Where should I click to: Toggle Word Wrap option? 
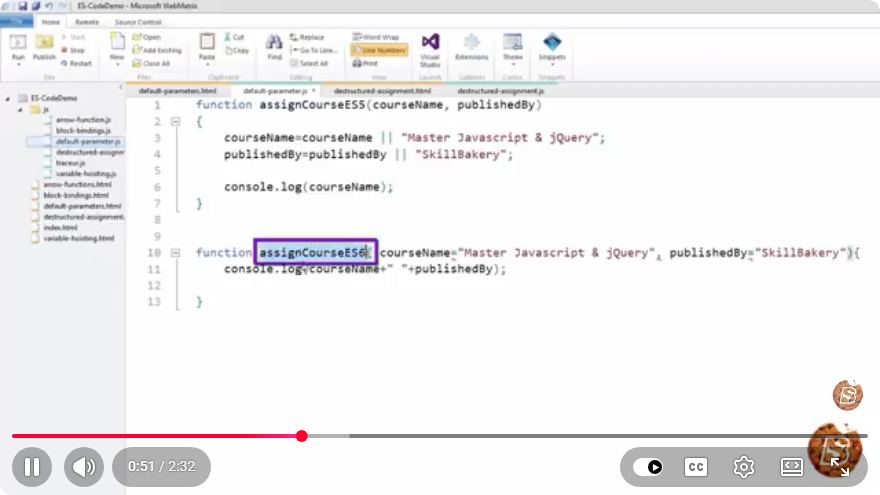tap(376, 37)
